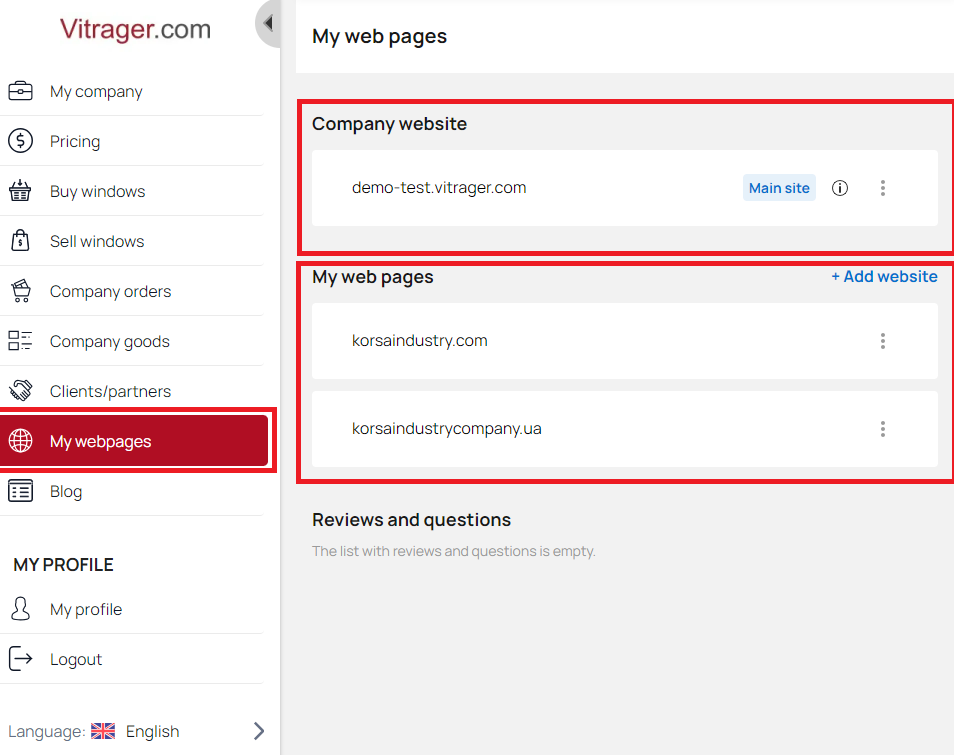954x755 pixels.
Task: Open options menu for korsaindustry.com
Action: point(882,341)
